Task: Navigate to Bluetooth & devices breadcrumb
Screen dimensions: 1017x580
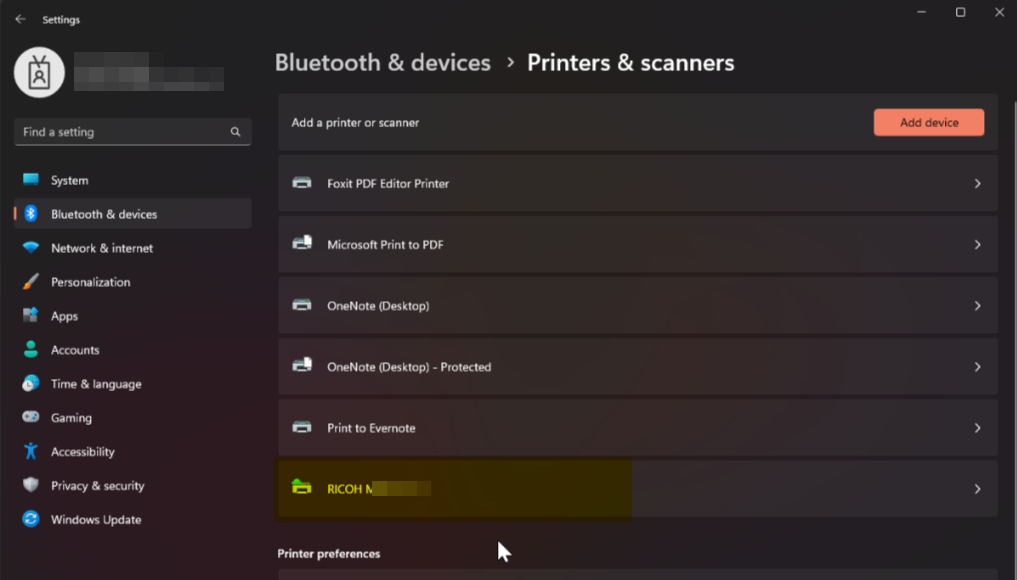Action: click(382, 63)
